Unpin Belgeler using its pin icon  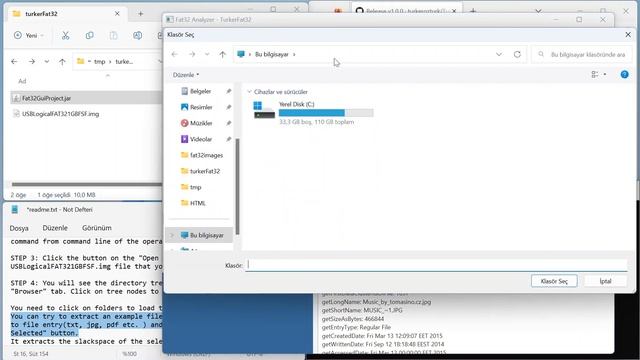coord(229,91)
